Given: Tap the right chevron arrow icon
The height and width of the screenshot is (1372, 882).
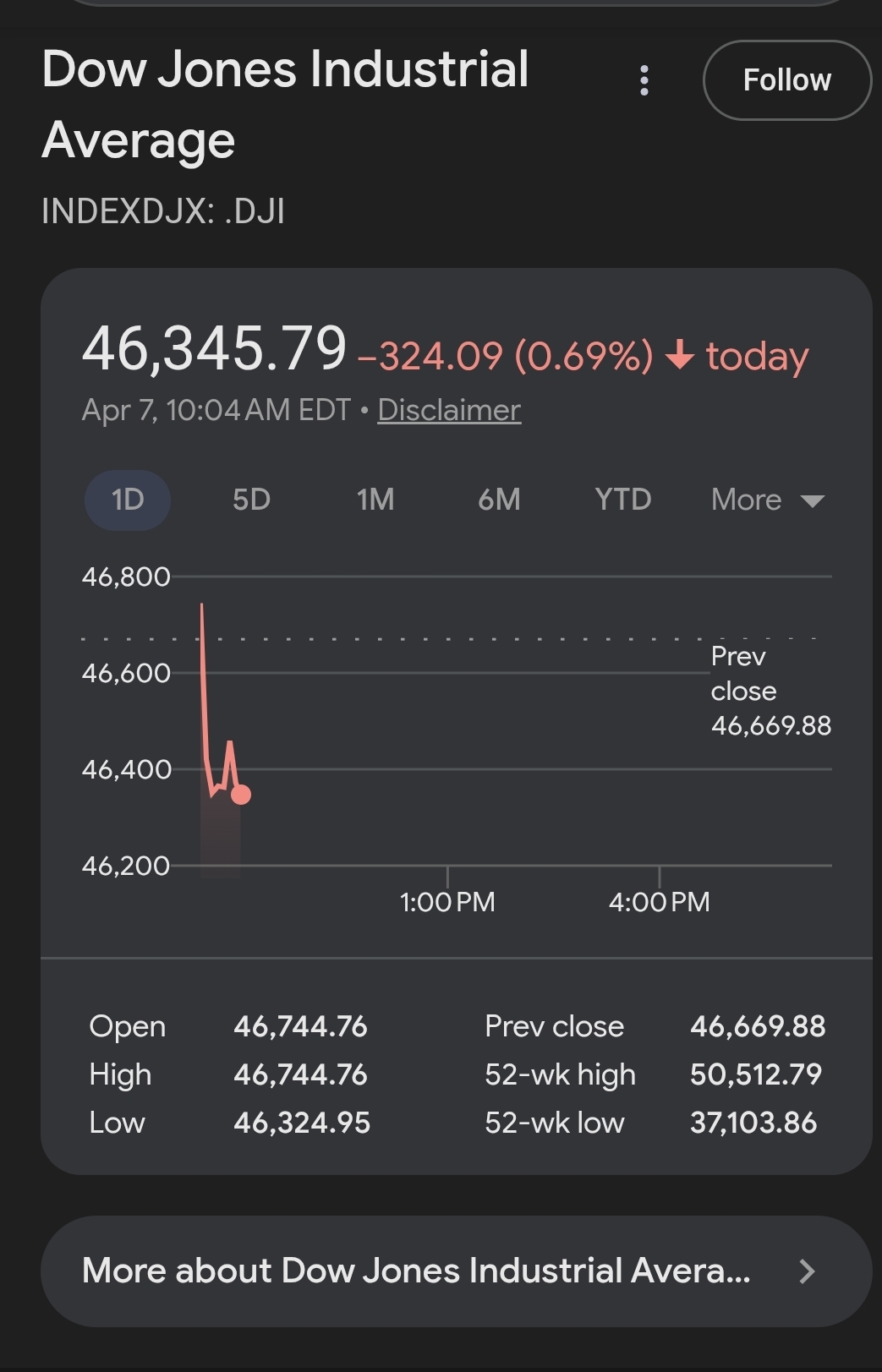Looking at the screenshot, I should pos(807,1271).
